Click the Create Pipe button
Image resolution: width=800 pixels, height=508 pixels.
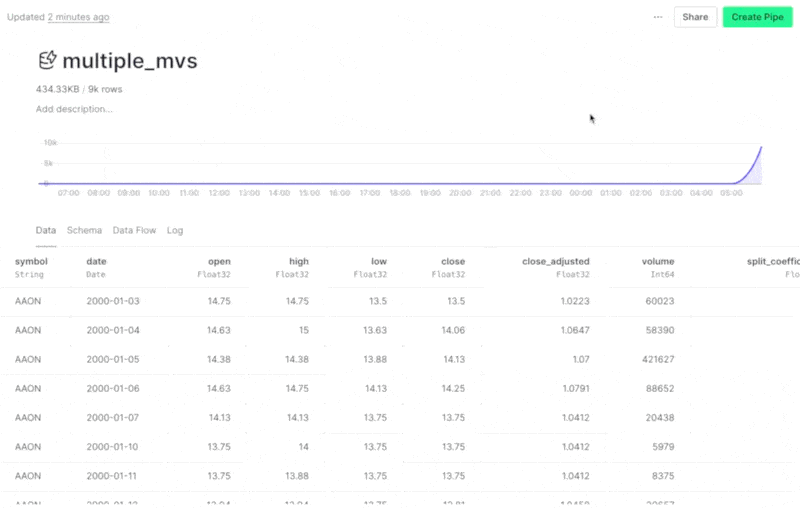pos(756,17)
